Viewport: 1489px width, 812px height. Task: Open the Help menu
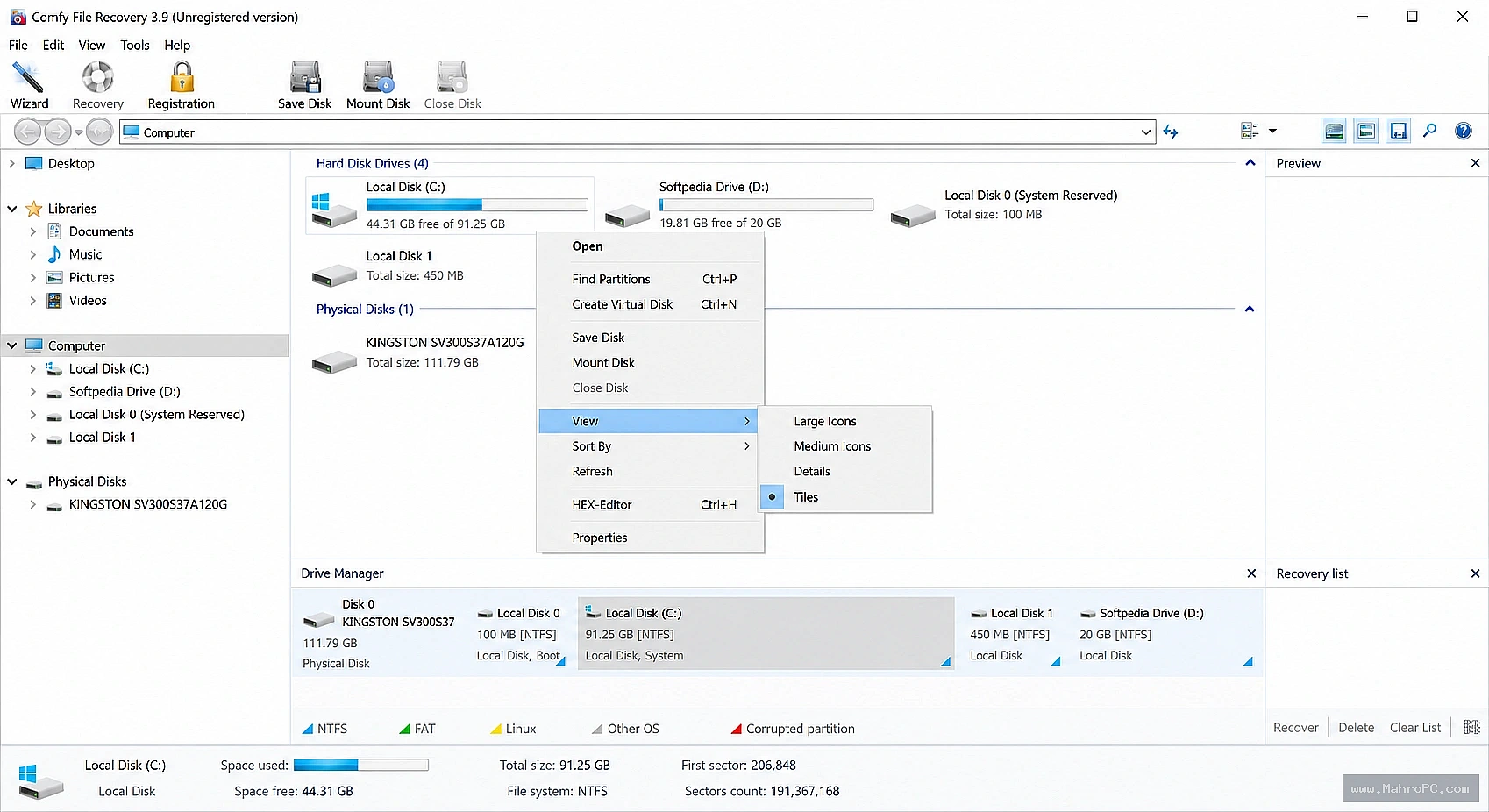point(177,46)
